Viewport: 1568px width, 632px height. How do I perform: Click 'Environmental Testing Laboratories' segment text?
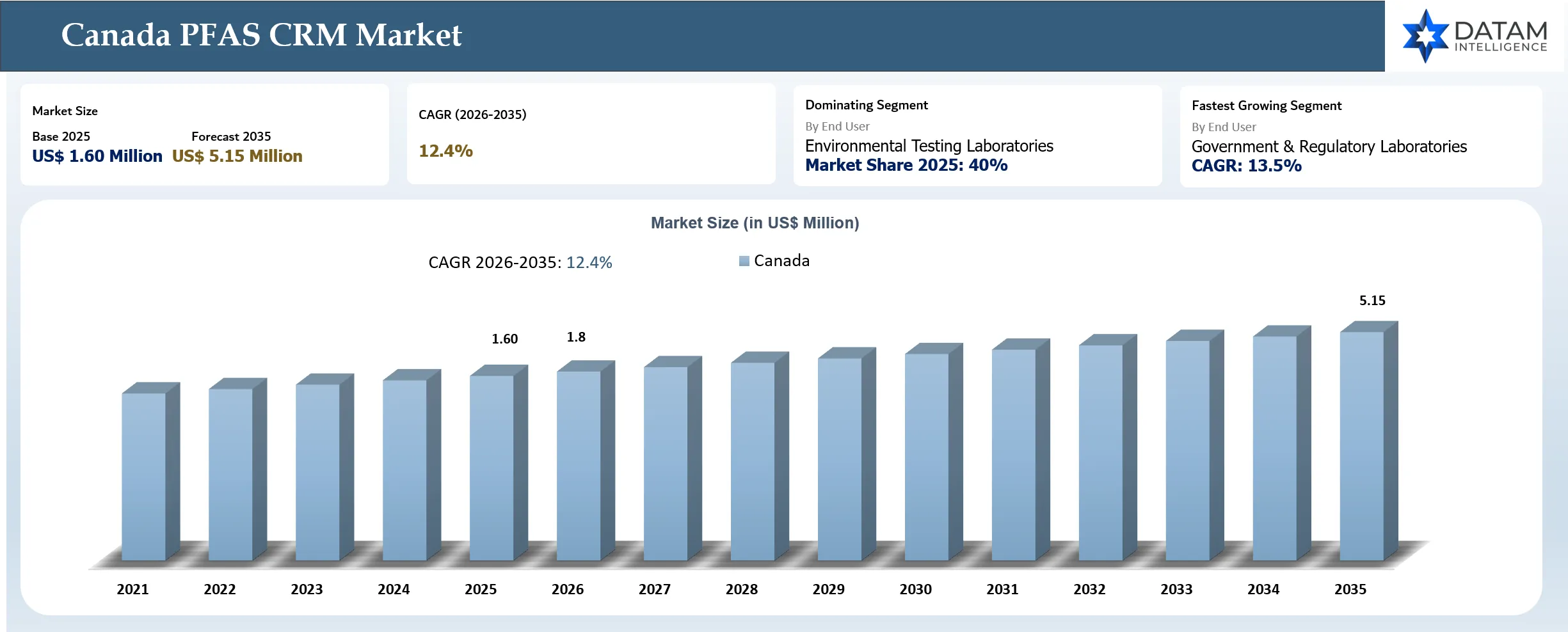point(929,146)
